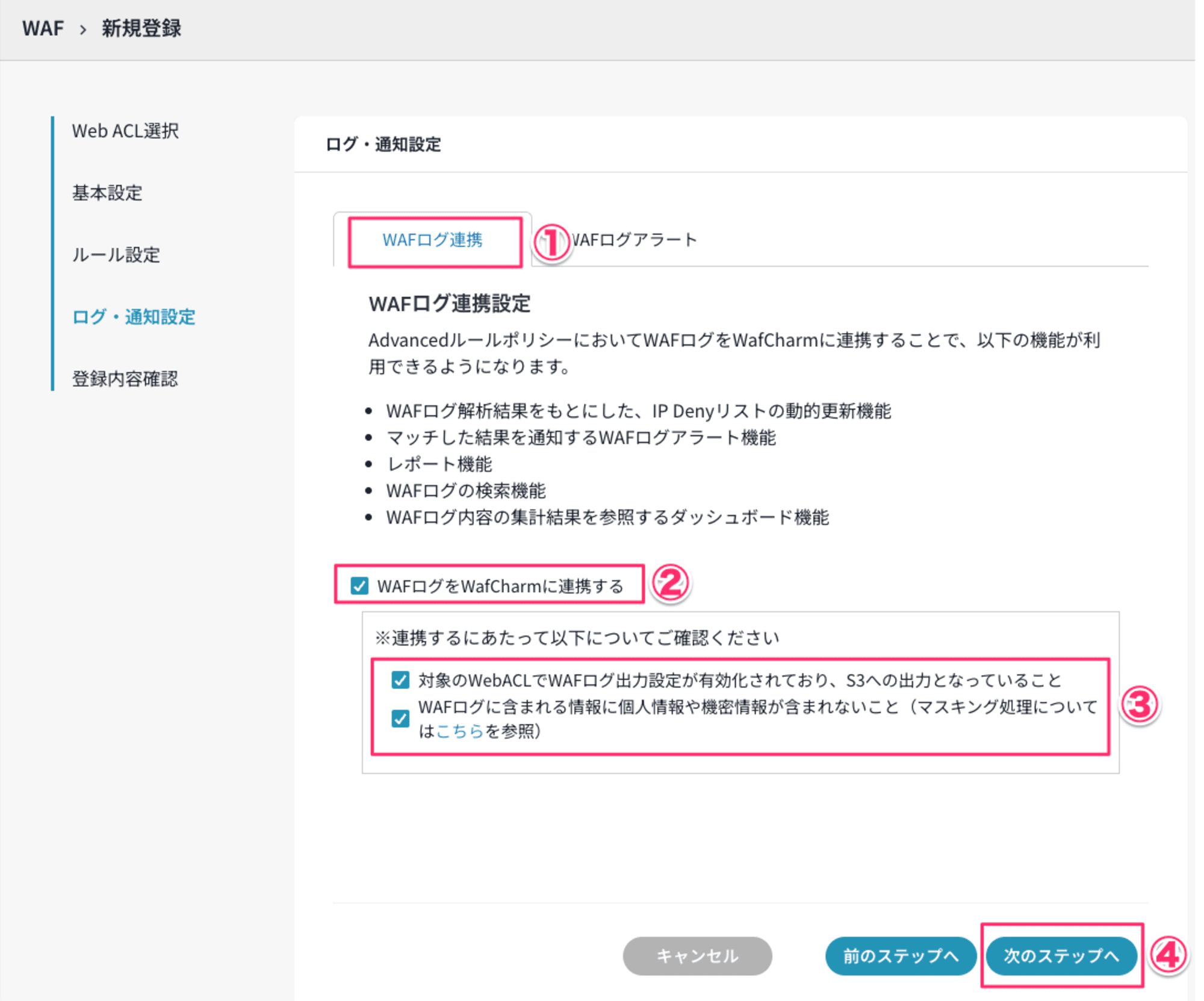The height and width of the screenshot is (1001, 1204).
Task: Click the WAFログ連携設定 heading
Action: [450, 304]
